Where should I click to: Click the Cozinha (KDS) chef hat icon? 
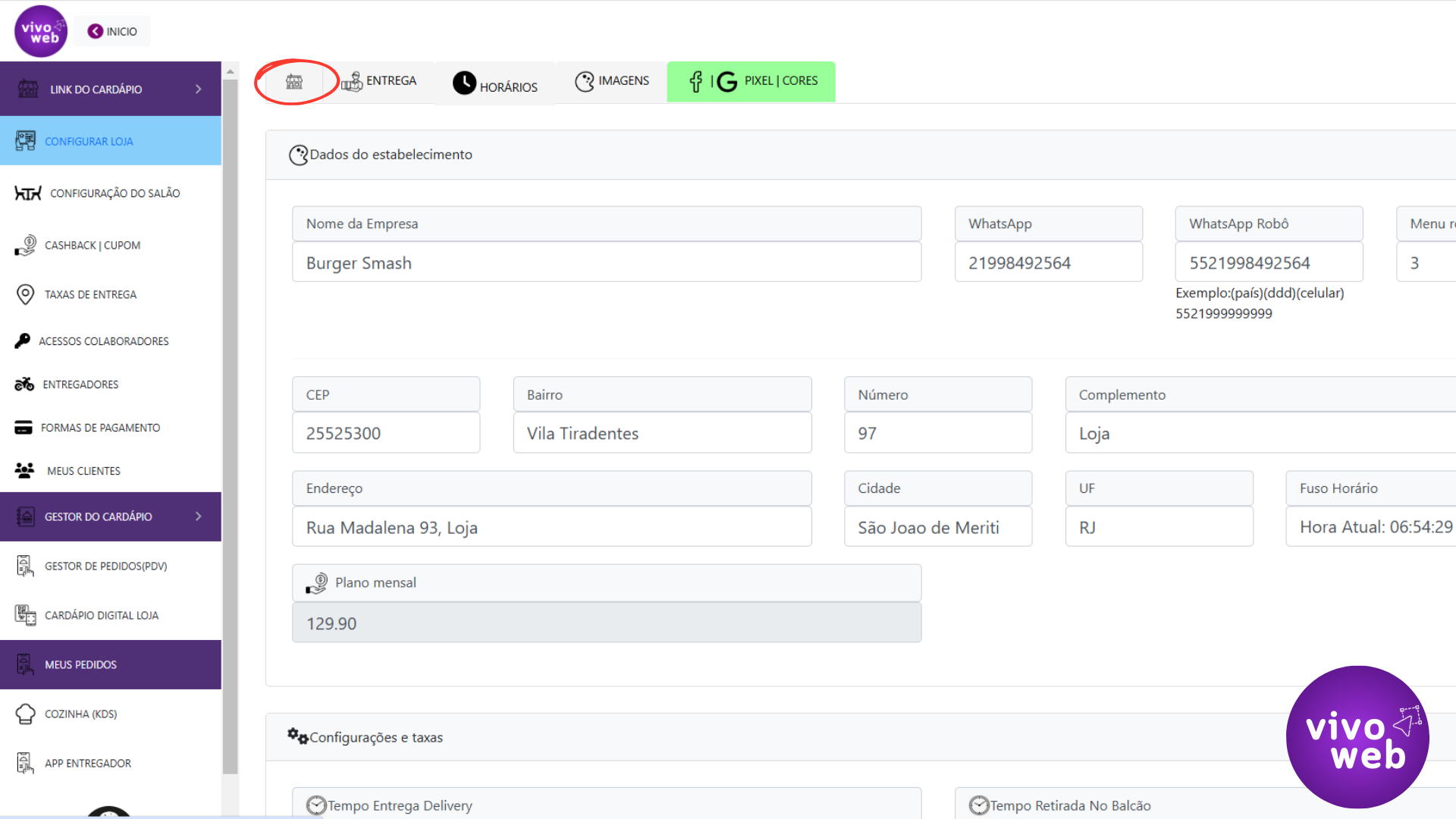coord(25,714)
